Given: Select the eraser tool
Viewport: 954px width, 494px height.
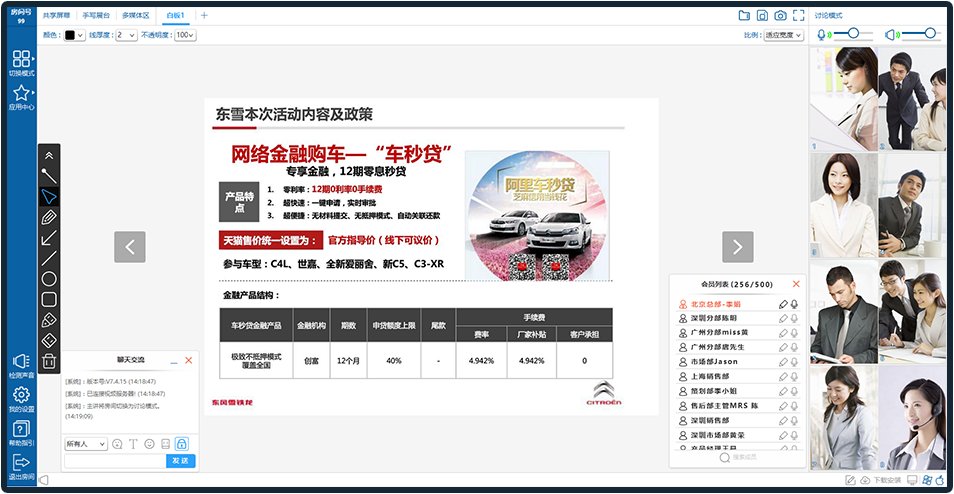Looking at the screenshot, I should (x=49, y=341).
